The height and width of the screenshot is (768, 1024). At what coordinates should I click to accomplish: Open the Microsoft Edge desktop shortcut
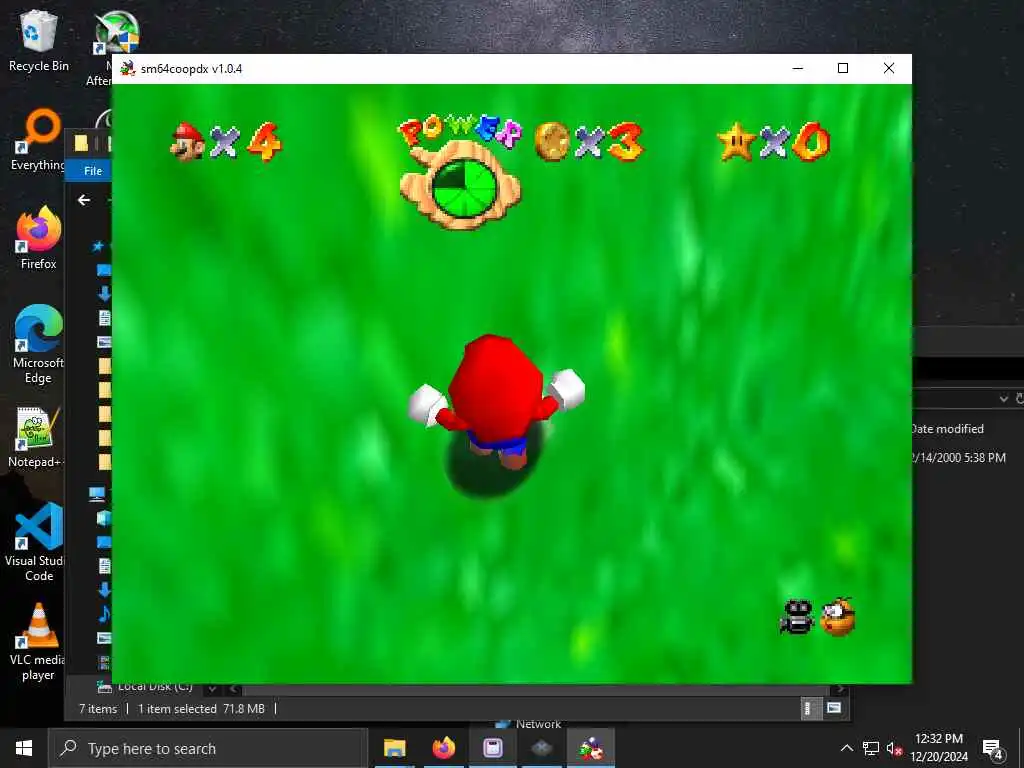(x=39, y=344)
